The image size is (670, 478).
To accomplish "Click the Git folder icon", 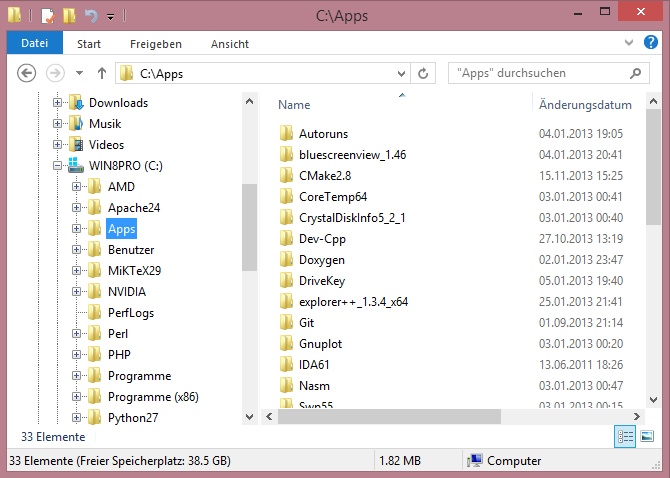I will tap(286, 323).
